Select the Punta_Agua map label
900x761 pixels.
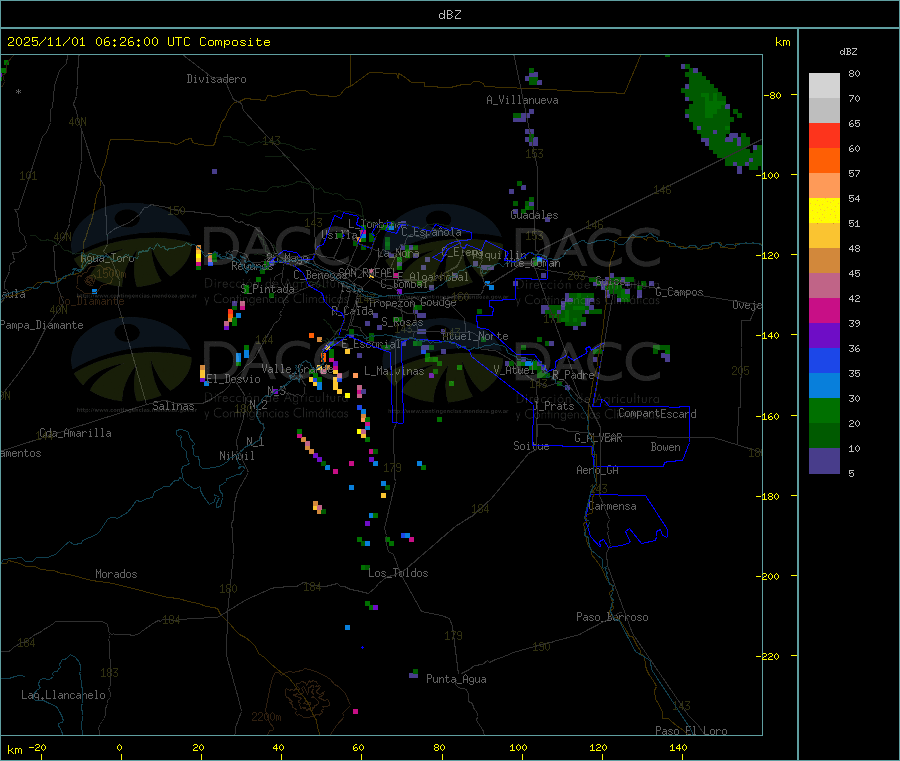(x=456, y=679)
